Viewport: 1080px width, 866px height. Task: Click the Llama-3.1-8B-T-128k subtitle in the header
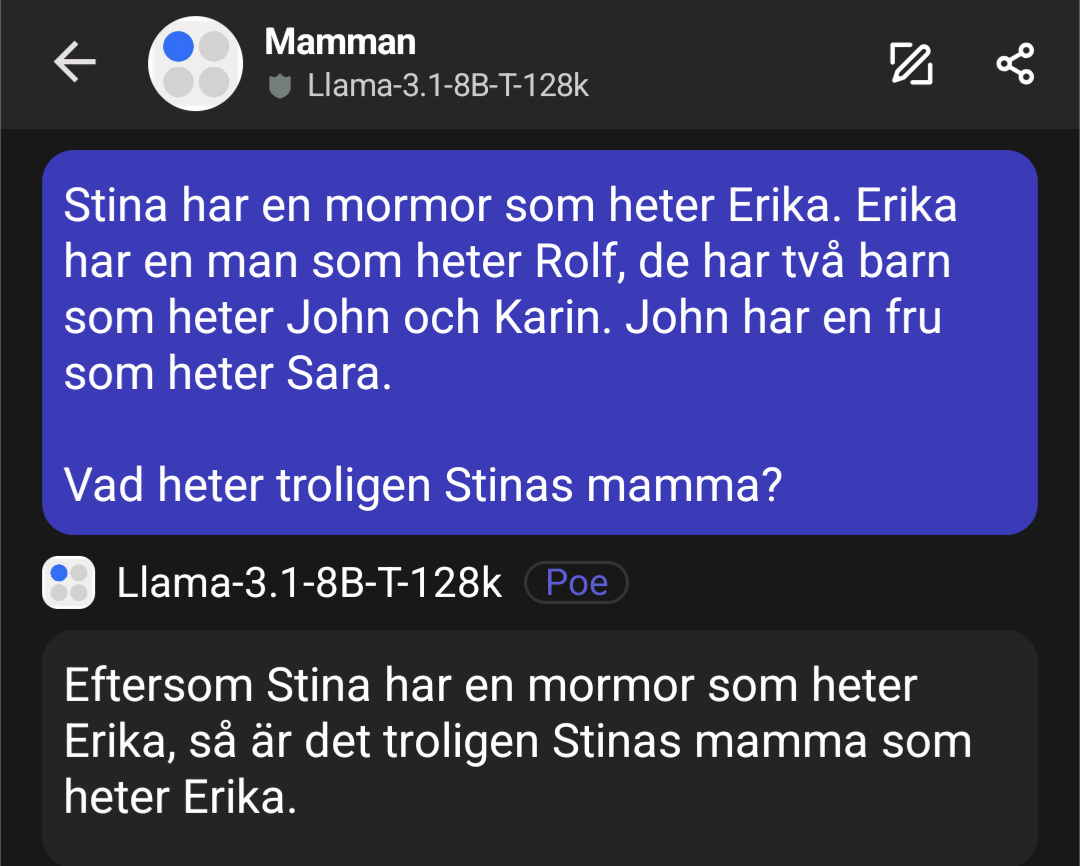coord(448,86)
